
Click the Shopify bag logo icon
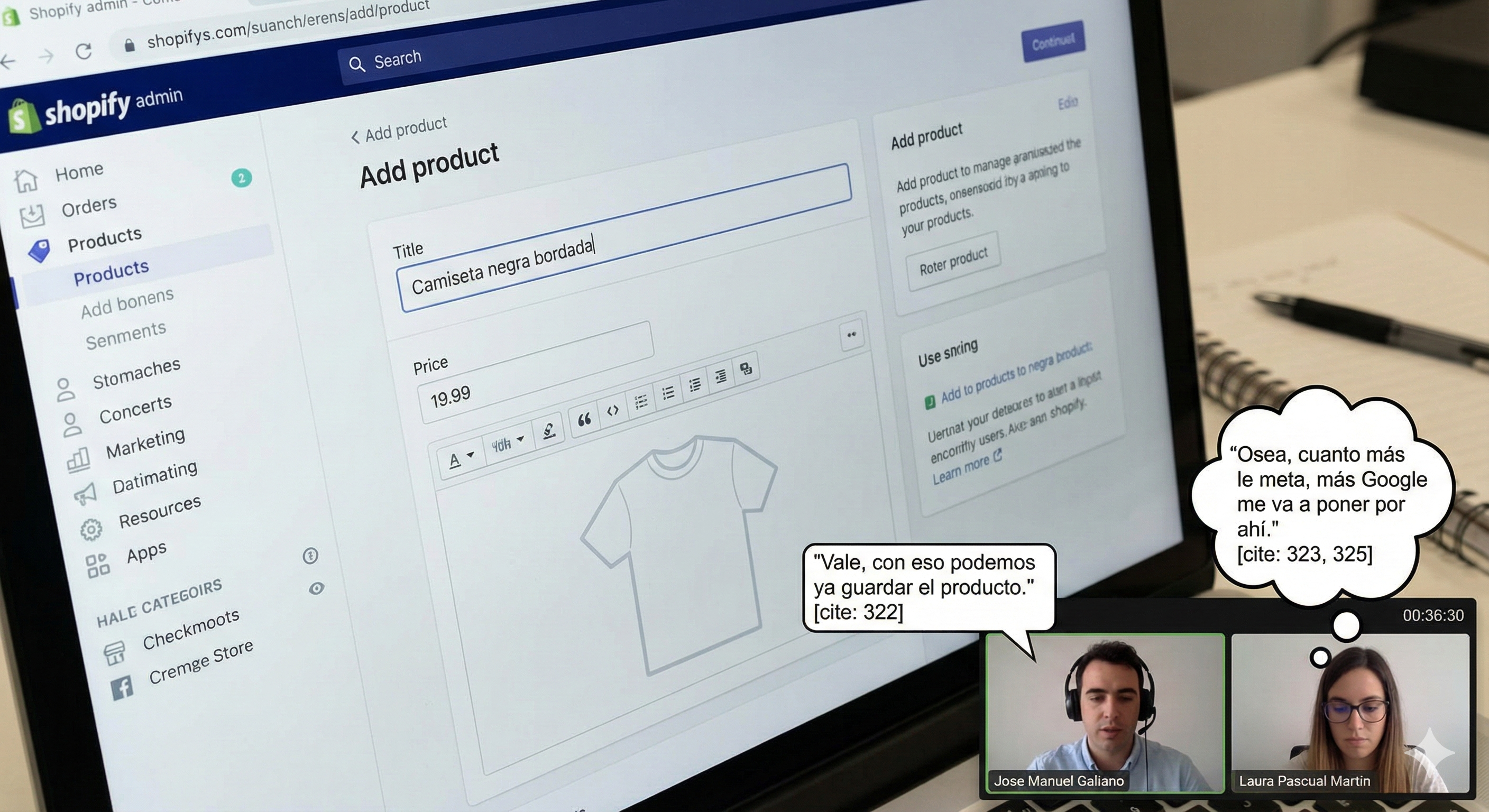tap(23, 117)
